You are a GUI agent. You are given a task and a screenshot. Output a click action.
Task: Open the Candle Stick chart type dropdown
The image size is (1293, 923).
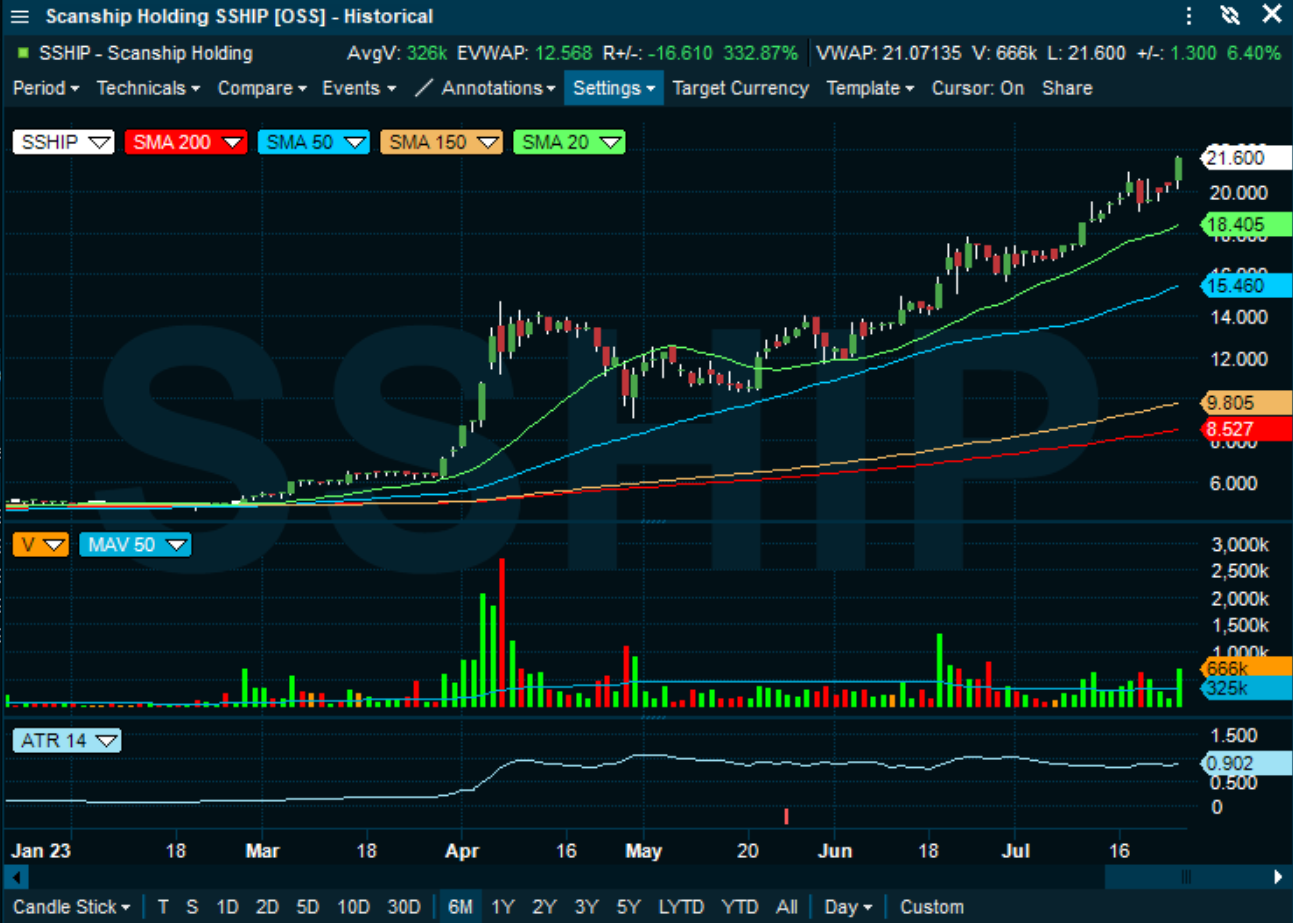point(72,907)
